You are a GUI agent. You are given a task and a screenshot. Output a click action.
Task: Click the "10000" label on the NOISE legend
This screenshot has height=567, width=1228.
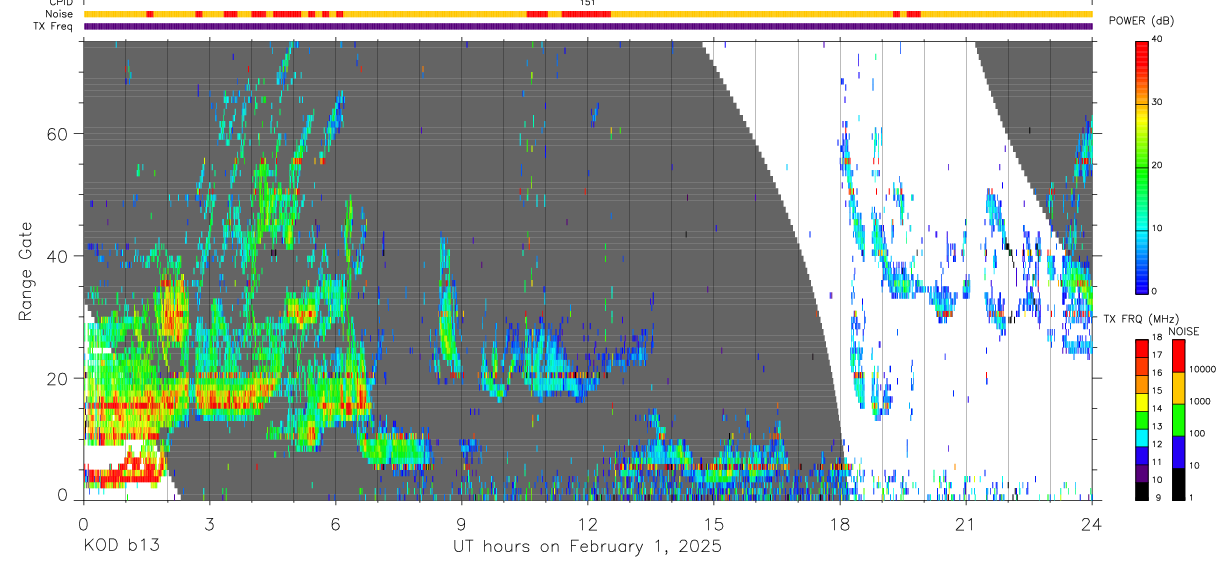1204,369
